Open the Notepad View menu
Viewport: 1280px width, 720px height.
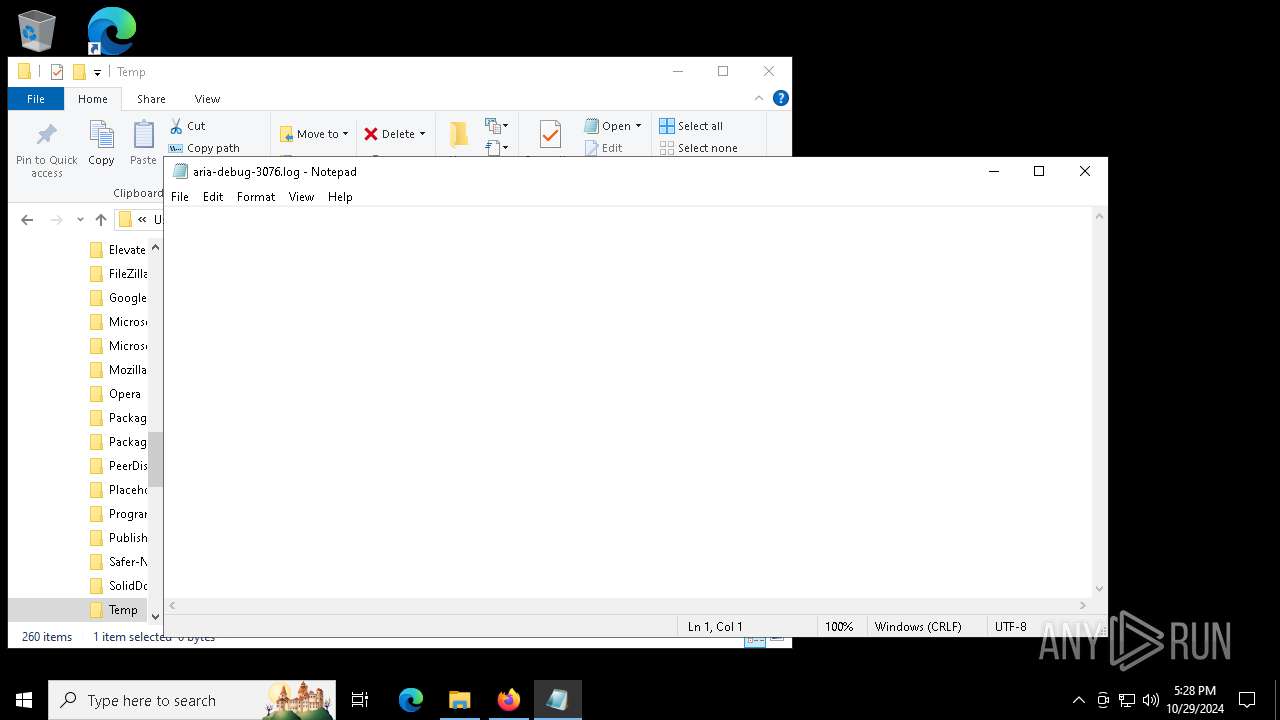[x=301, y=197]
